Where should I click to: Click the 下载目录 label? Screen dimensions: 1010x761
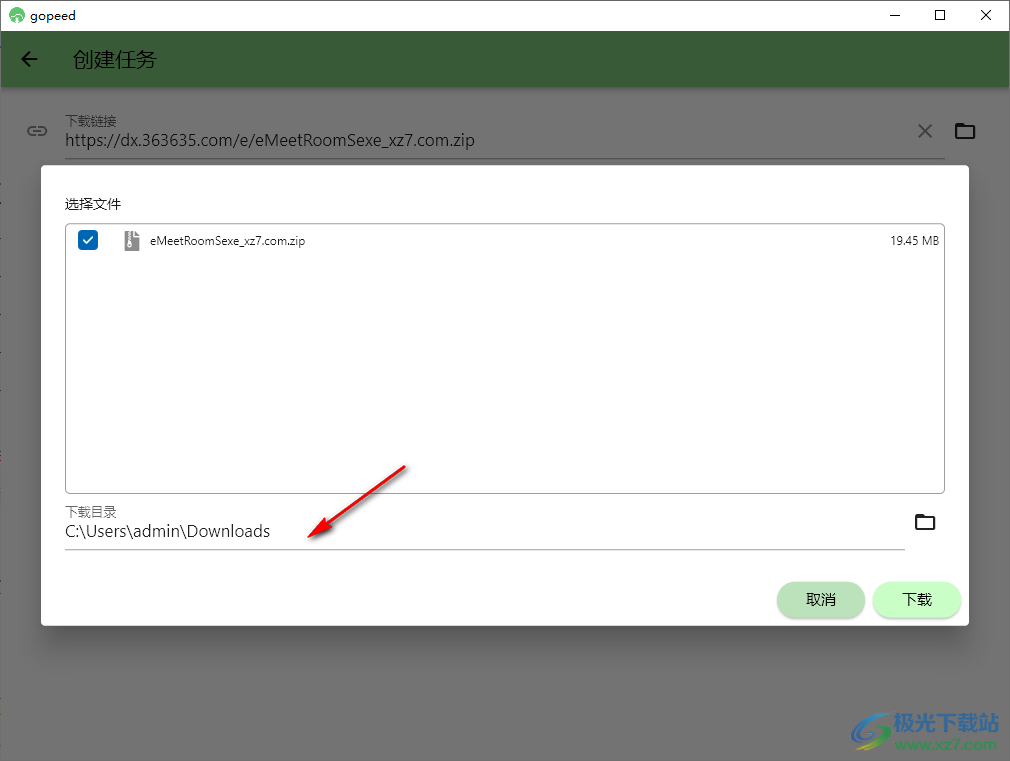[x=91, y=512]
